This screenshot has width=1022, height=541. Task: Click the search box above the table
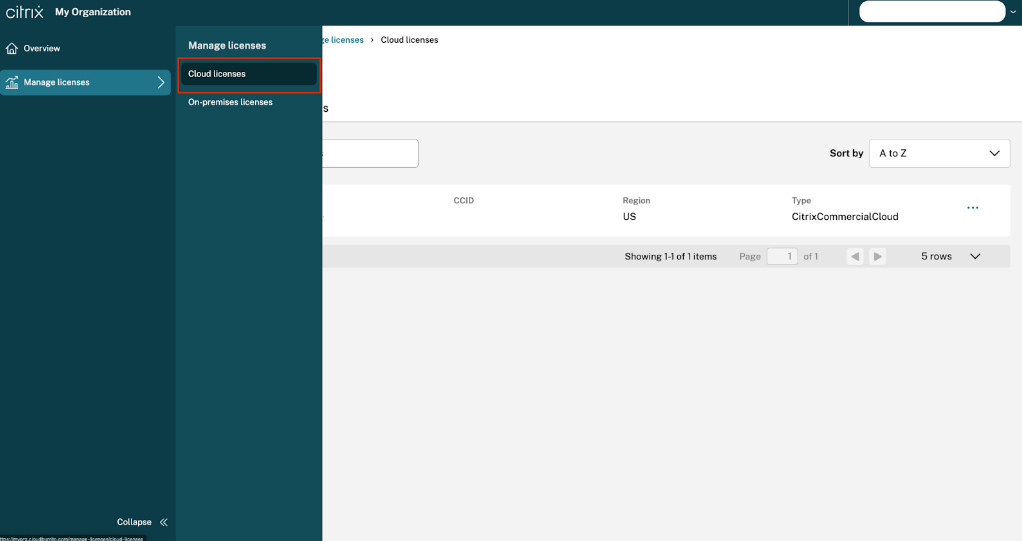coord(368,153)
